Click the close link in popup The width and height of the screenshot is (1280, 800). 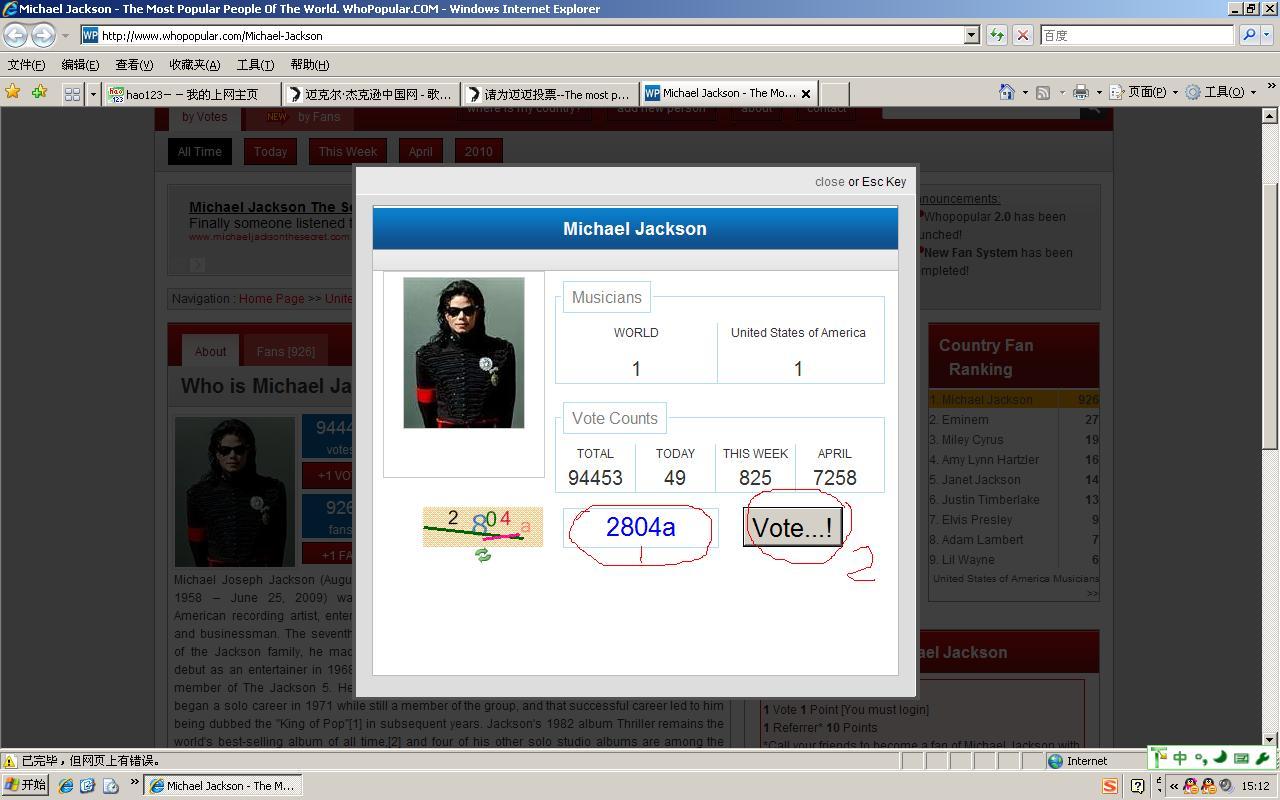tap(829, 182)
